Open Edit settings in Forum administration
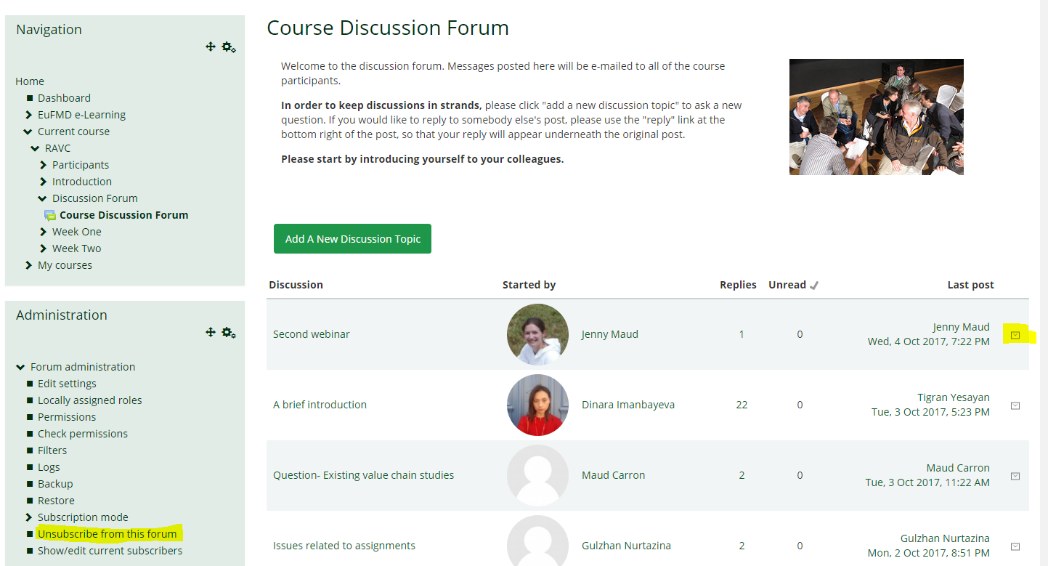This screenshot has width=1048, height=566. [67, 384]
